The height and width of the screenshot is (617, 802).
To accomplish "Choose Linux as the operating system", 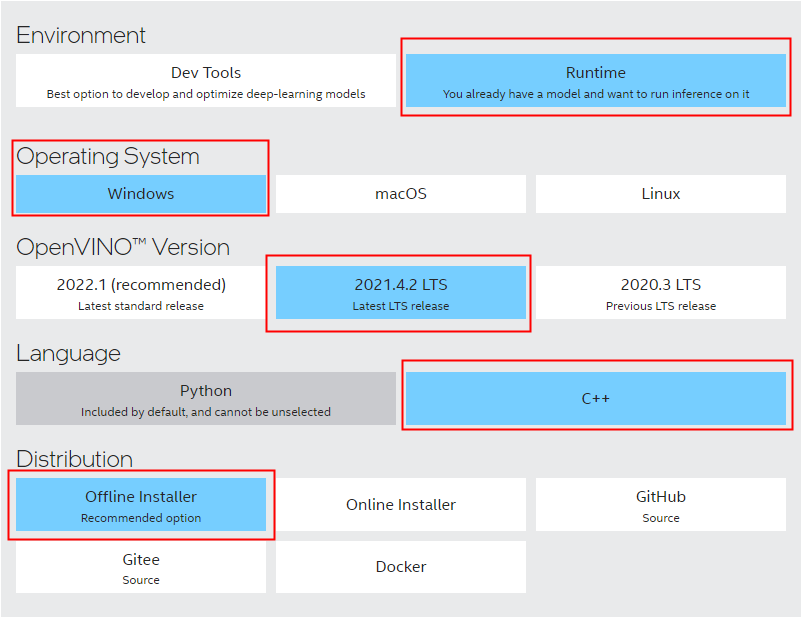I will coord(661,194).
